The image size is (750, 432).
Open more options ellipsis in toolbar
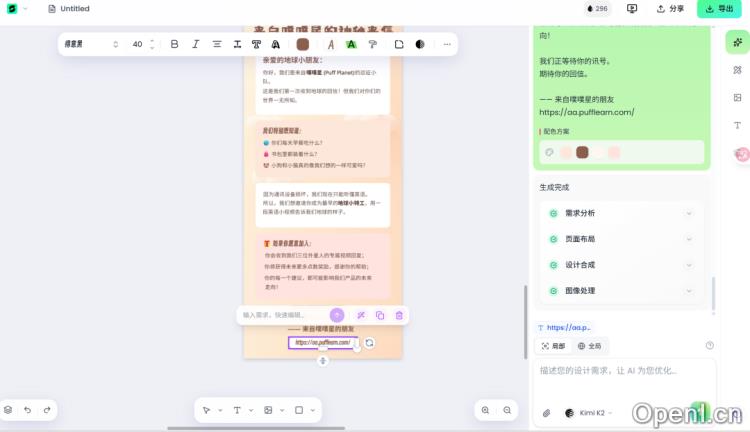[447, 44]
